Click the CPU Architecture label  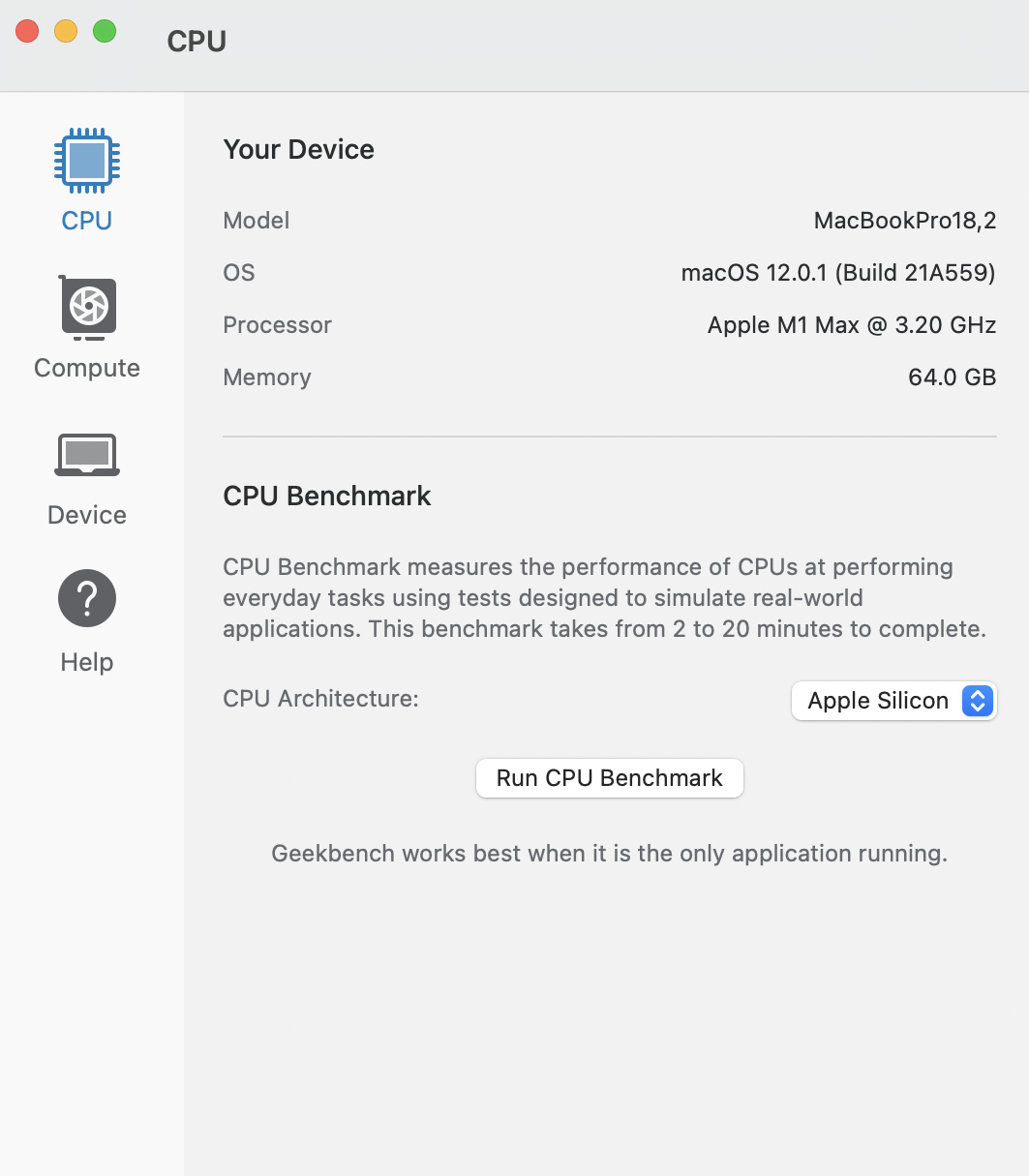tap(321, 699)
